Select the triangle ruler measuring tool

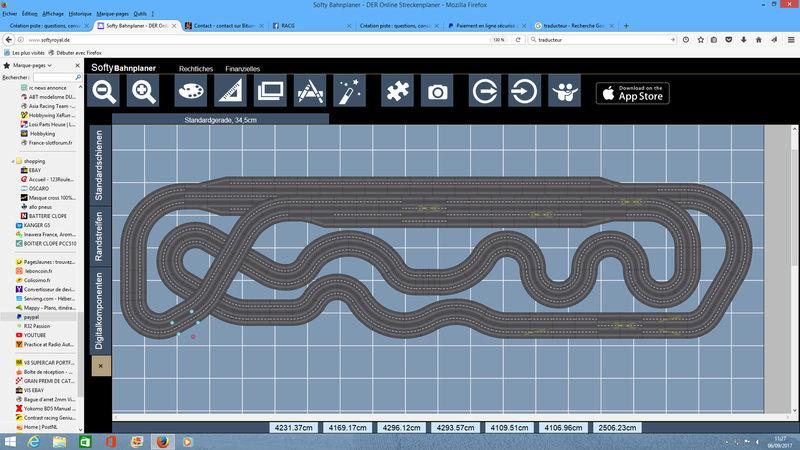point(231,92)
